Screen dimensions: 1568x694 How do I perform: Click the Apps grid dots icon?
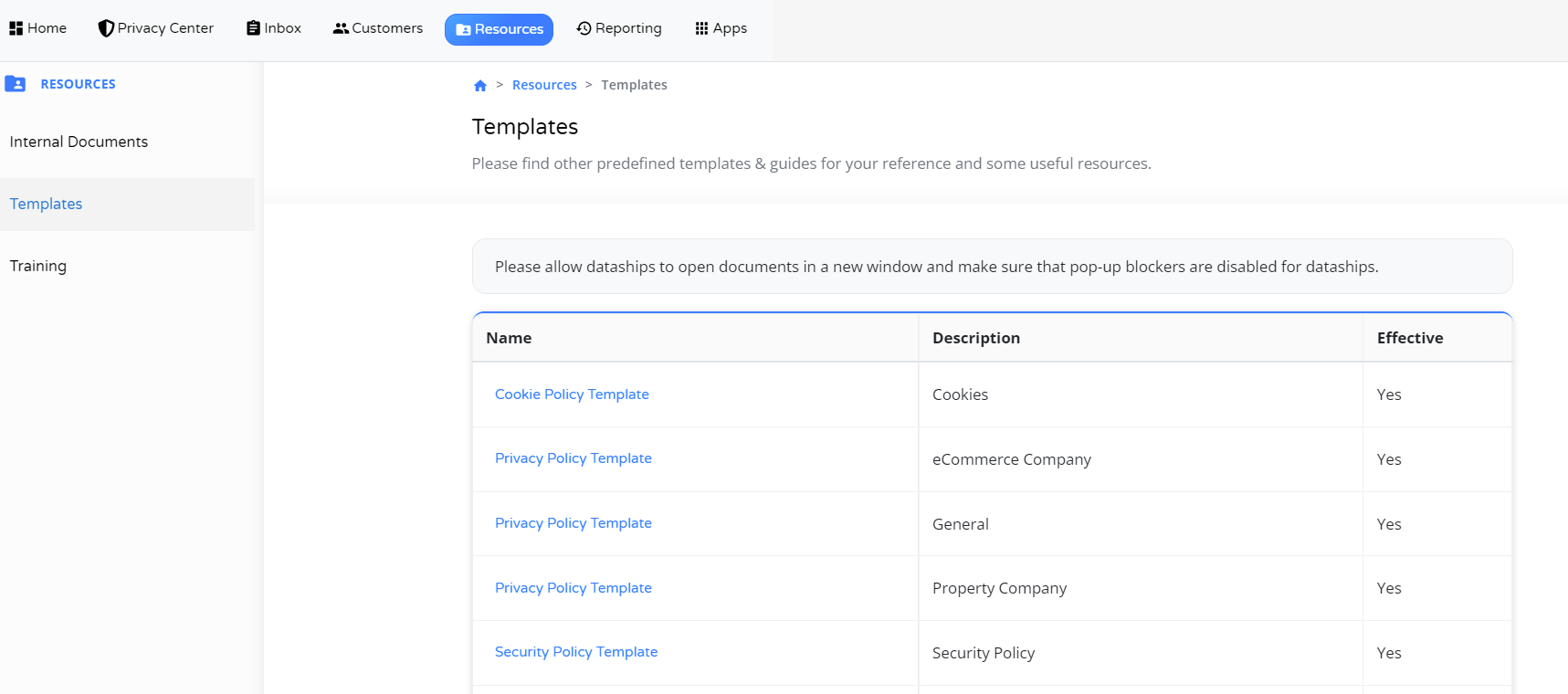[x=701, y=28]
